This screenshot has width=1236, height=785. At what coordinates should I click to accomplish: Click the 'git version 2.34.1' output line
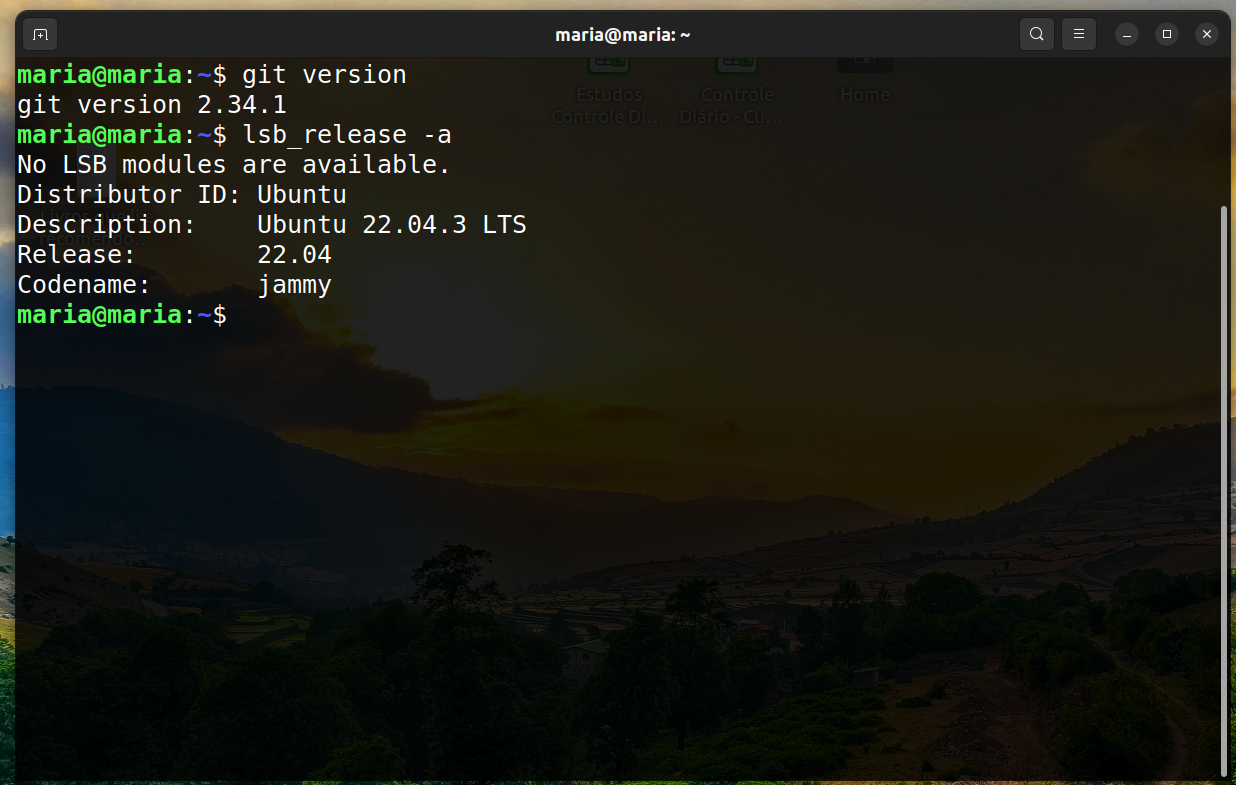pos(152,105)
